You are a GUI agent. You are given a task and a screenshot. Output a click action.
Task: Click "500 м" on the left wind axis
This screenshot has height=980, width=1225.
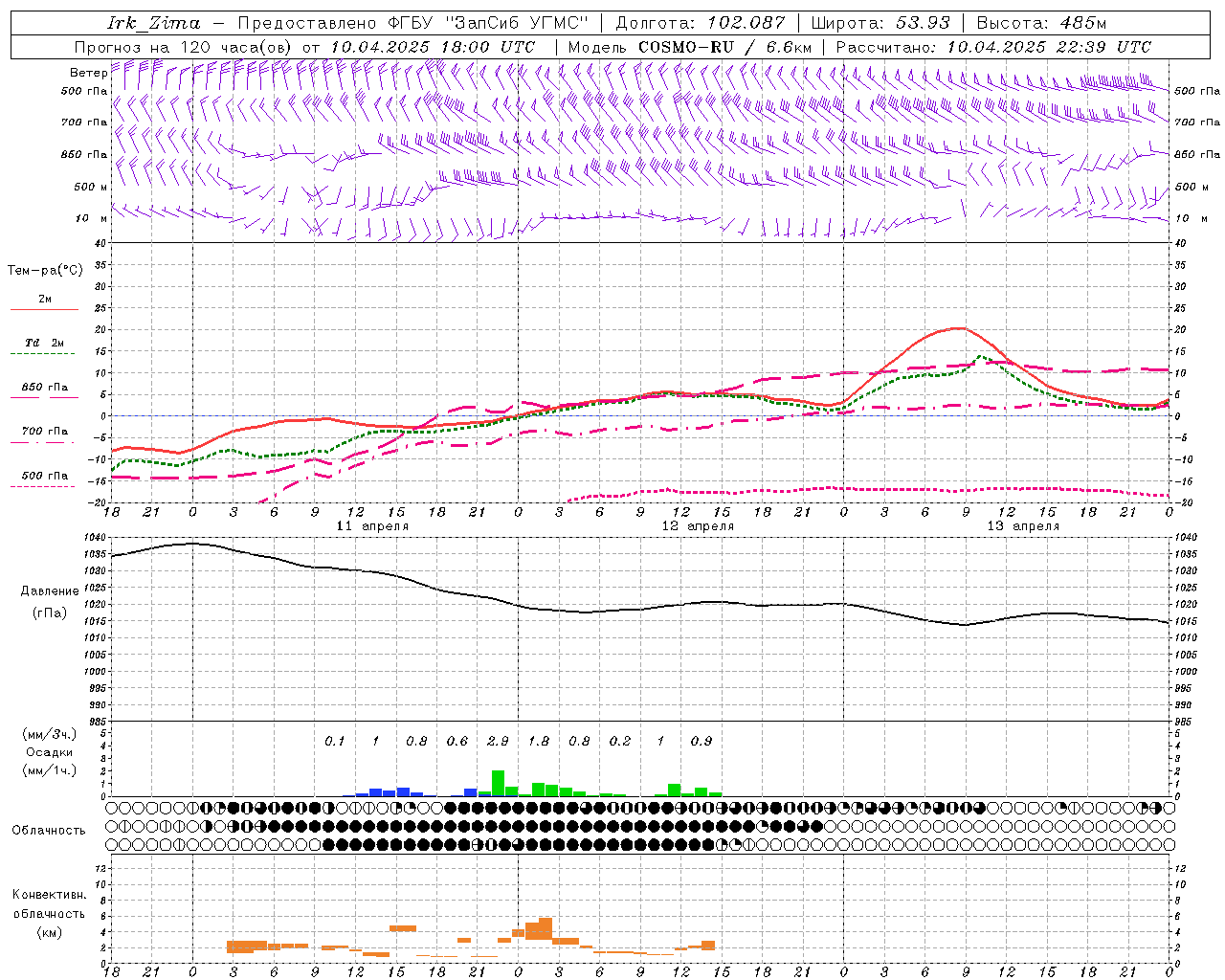[91, 187]
